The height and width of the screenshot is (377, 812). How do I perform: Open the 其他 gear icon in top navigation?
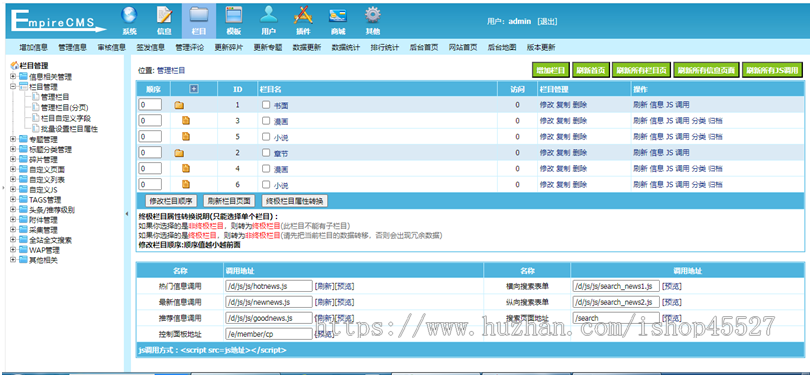373,14
